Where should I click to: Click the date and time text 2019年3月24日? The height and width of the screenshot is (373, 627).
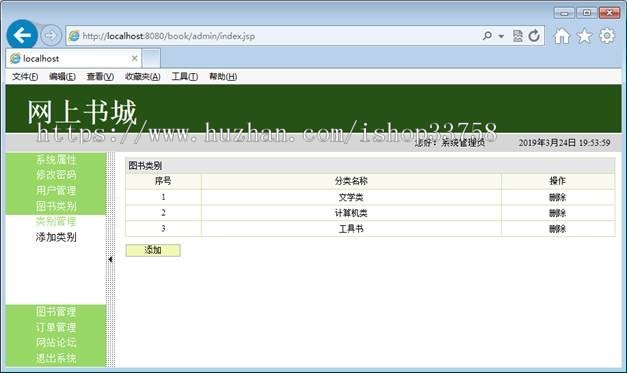[564, 143]
